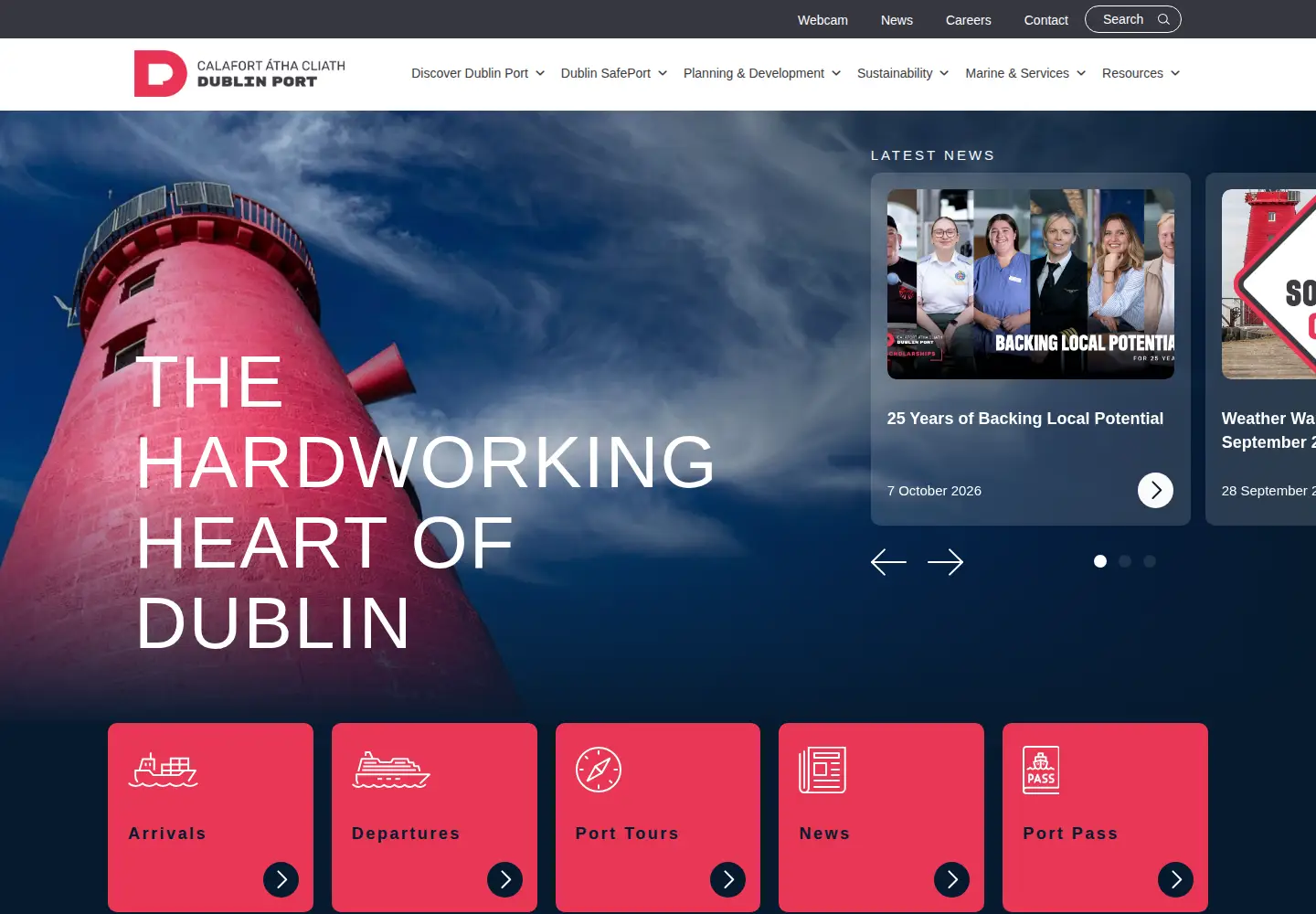Open News card with its arrow button
This screenshot has width=1316, height=914.
[x=951, y=879]
